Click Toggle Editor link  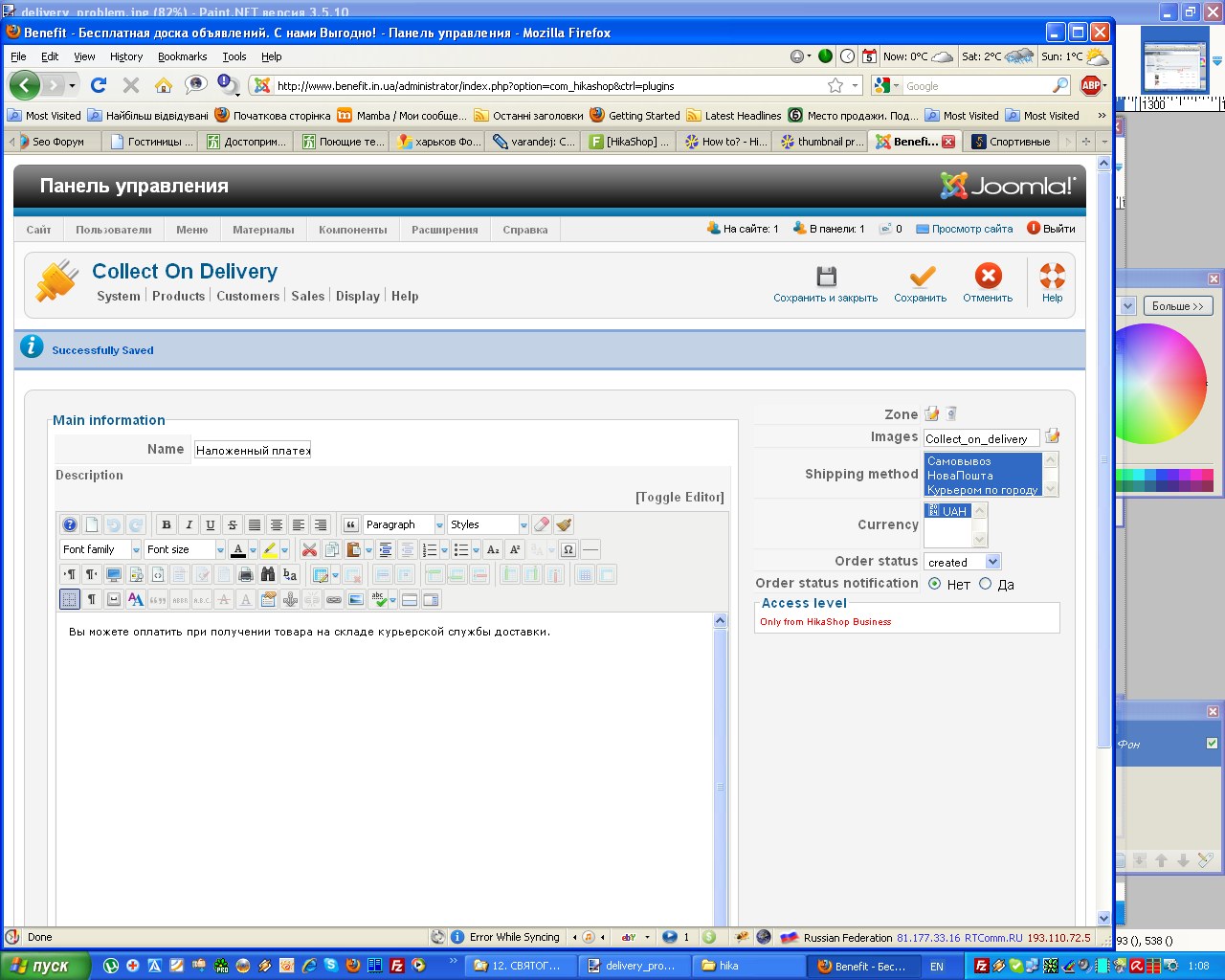click(x=679, y=497)
